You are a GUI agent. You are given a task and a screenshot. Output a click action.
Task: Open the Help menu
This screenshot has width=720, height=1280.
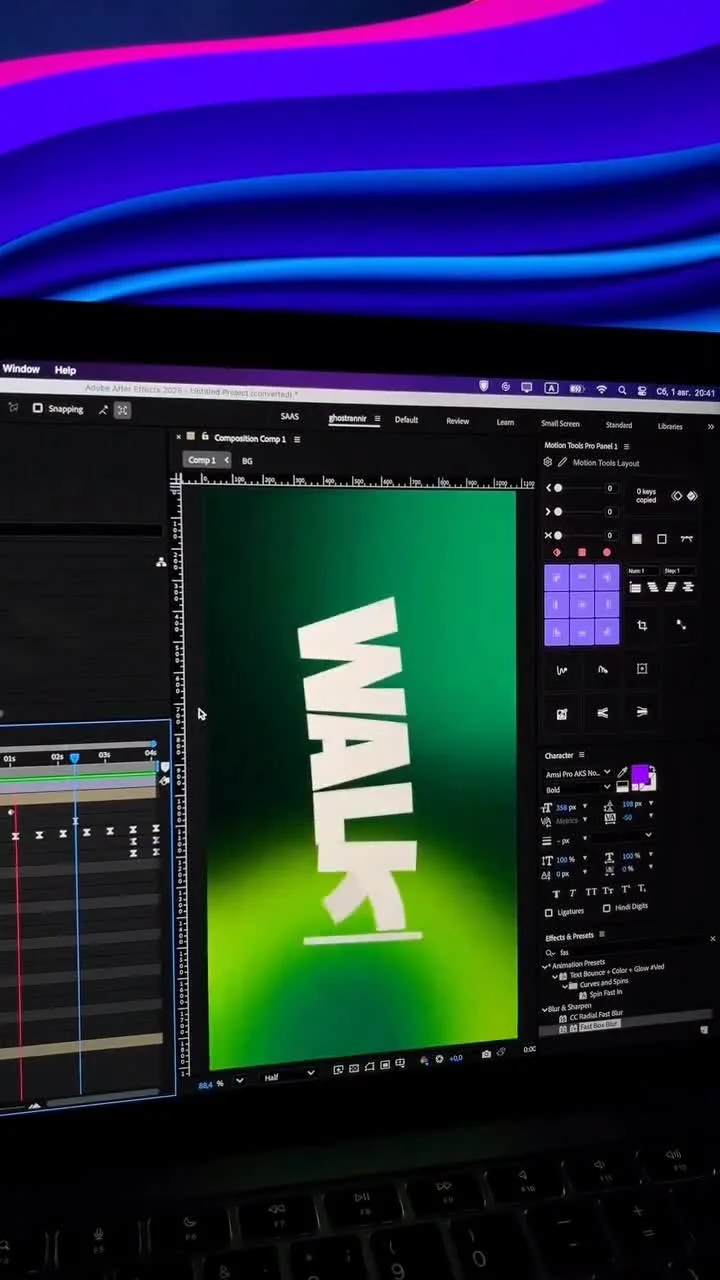pyautogui.click(x=65, y=370)
